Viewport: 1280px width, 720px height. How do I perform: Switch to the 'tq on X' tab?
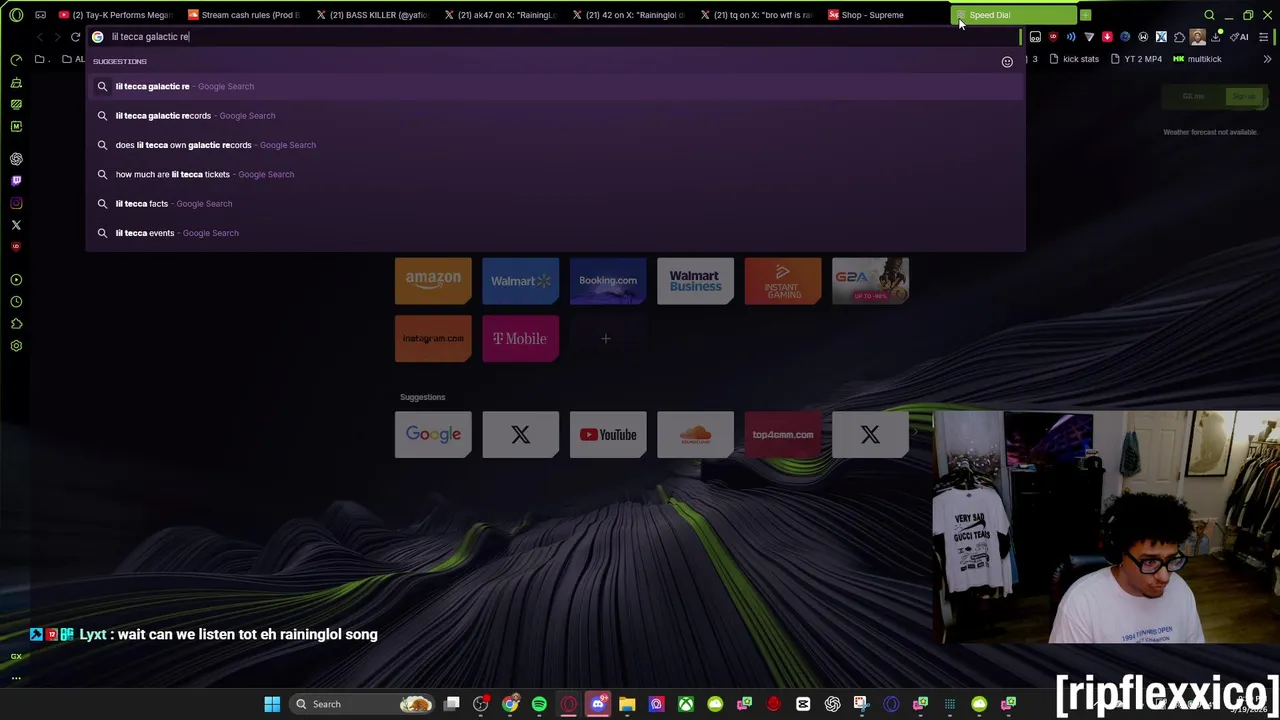pyautogui.click(x=757, y=15)
